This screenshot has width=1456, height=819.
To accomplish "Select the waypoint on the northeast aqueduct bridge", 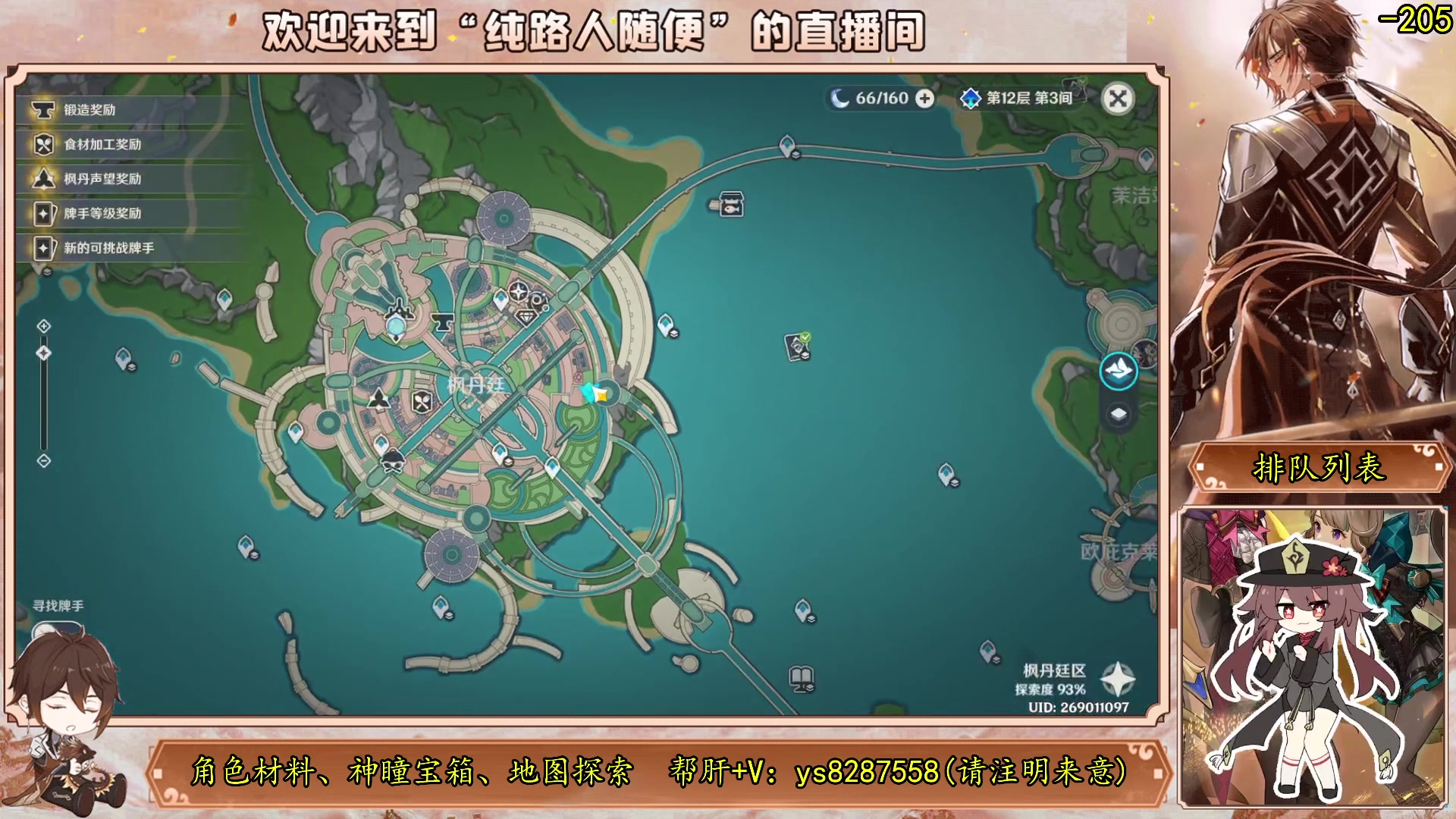I will [788, 145].
